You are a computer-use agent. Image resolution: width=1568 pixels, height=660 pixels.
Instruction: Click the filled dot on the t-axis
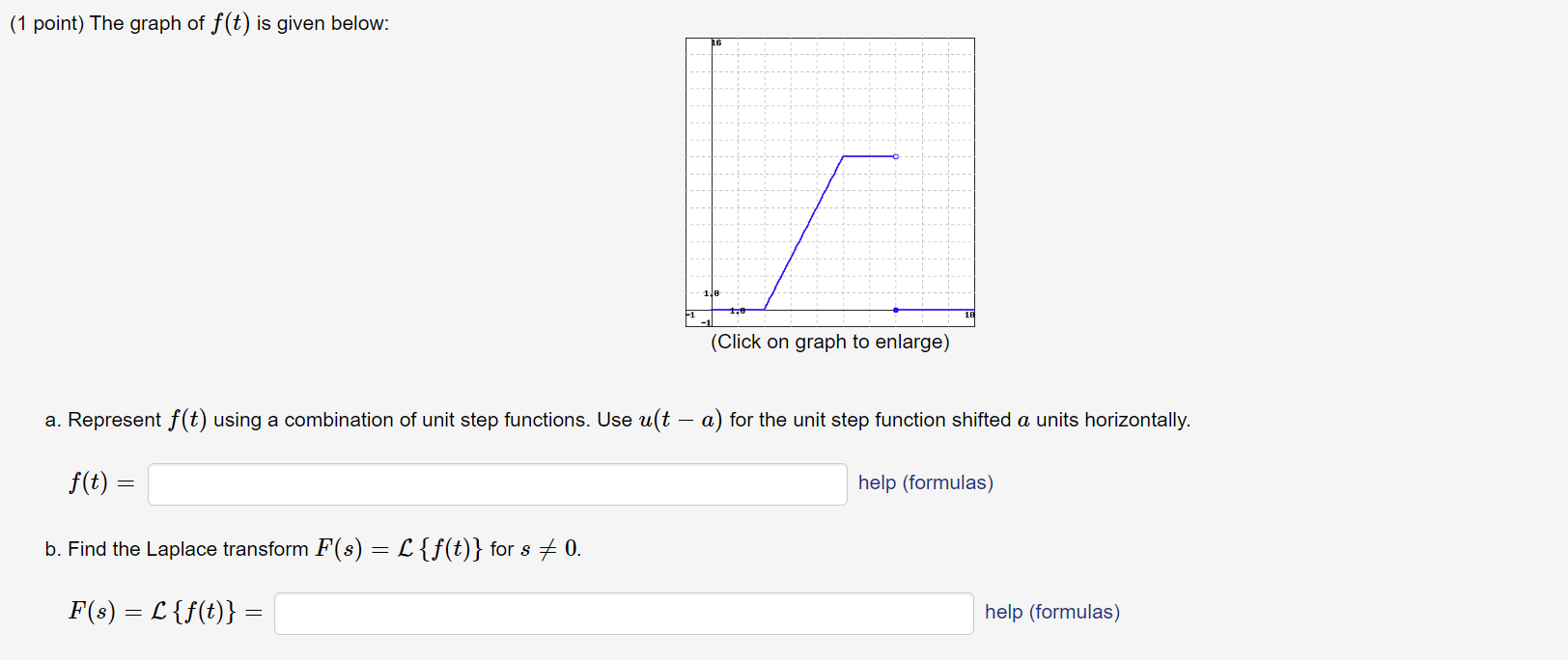896,311
